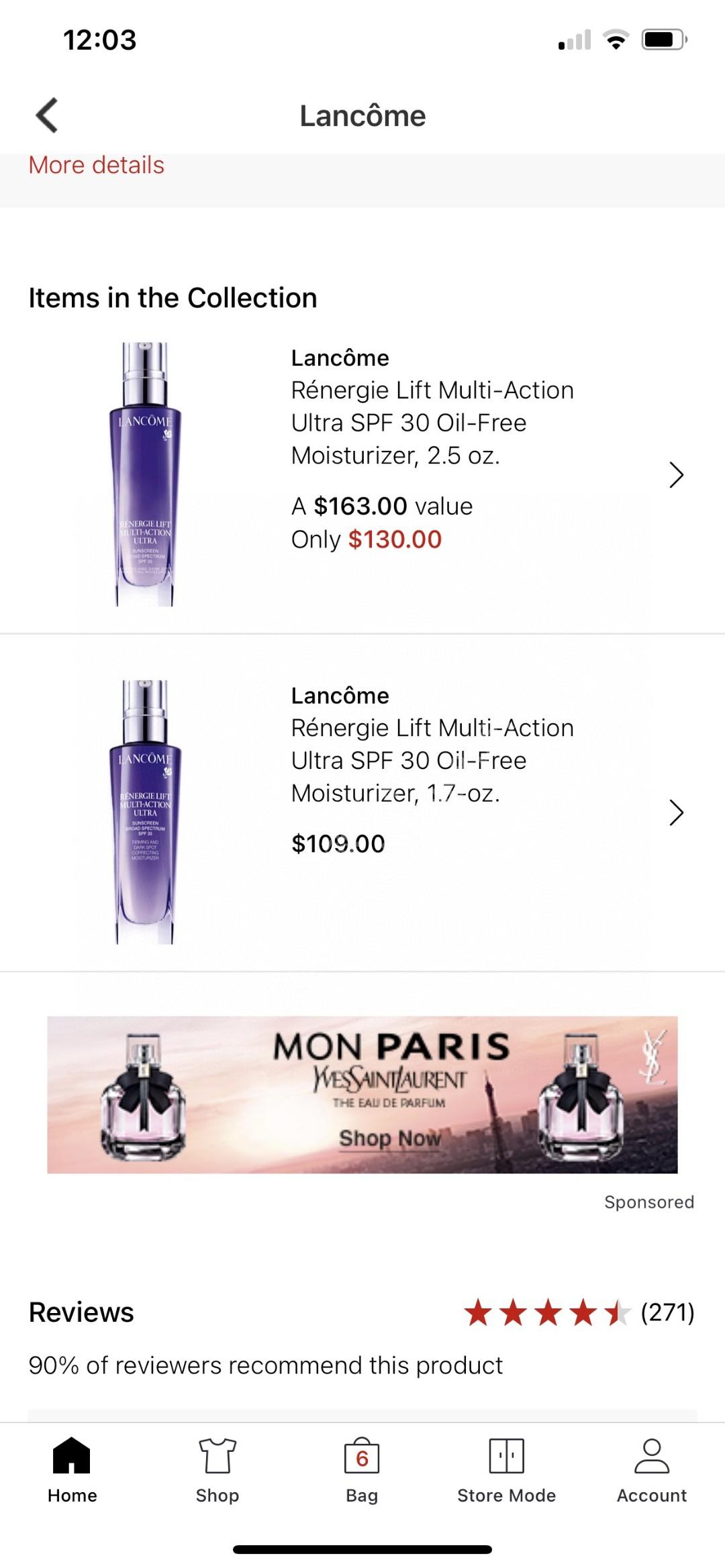
Task: Tap the Wi-Fi status icon
Action: tap(616, 40)
